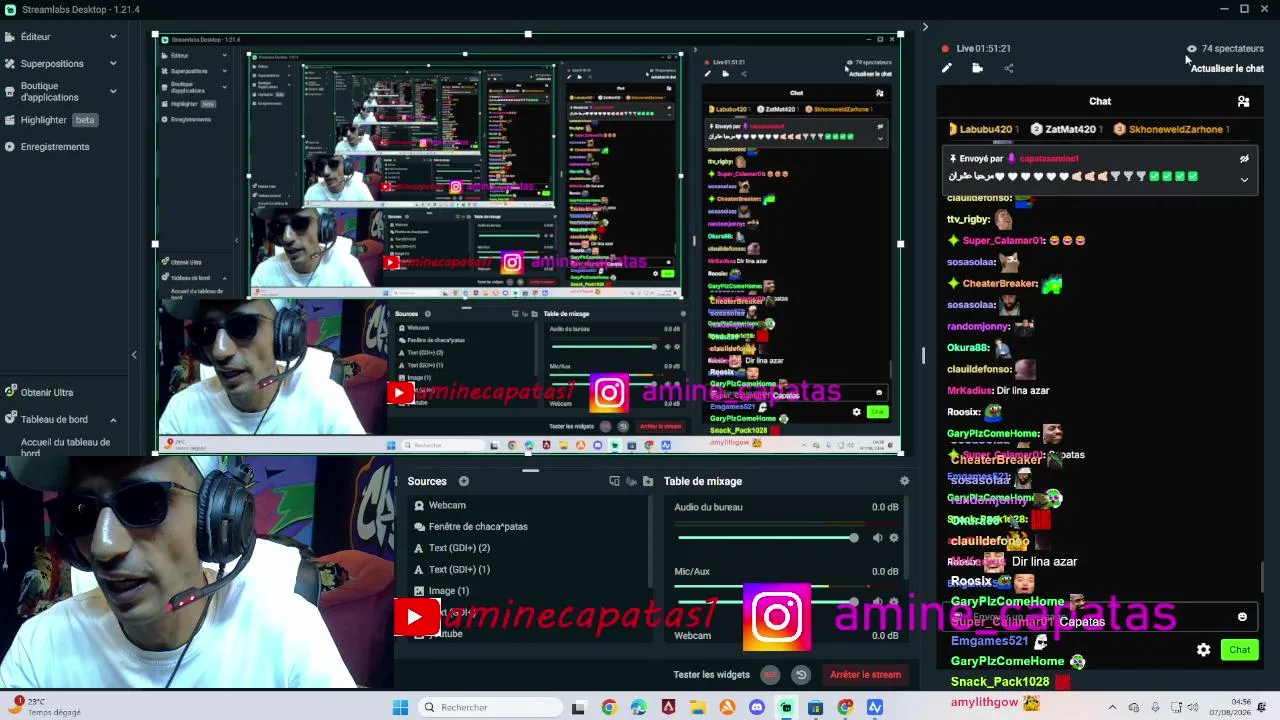Open Tableau de bord menu
This screenshot has width=1280, height=720.
(x=55, y=420)
